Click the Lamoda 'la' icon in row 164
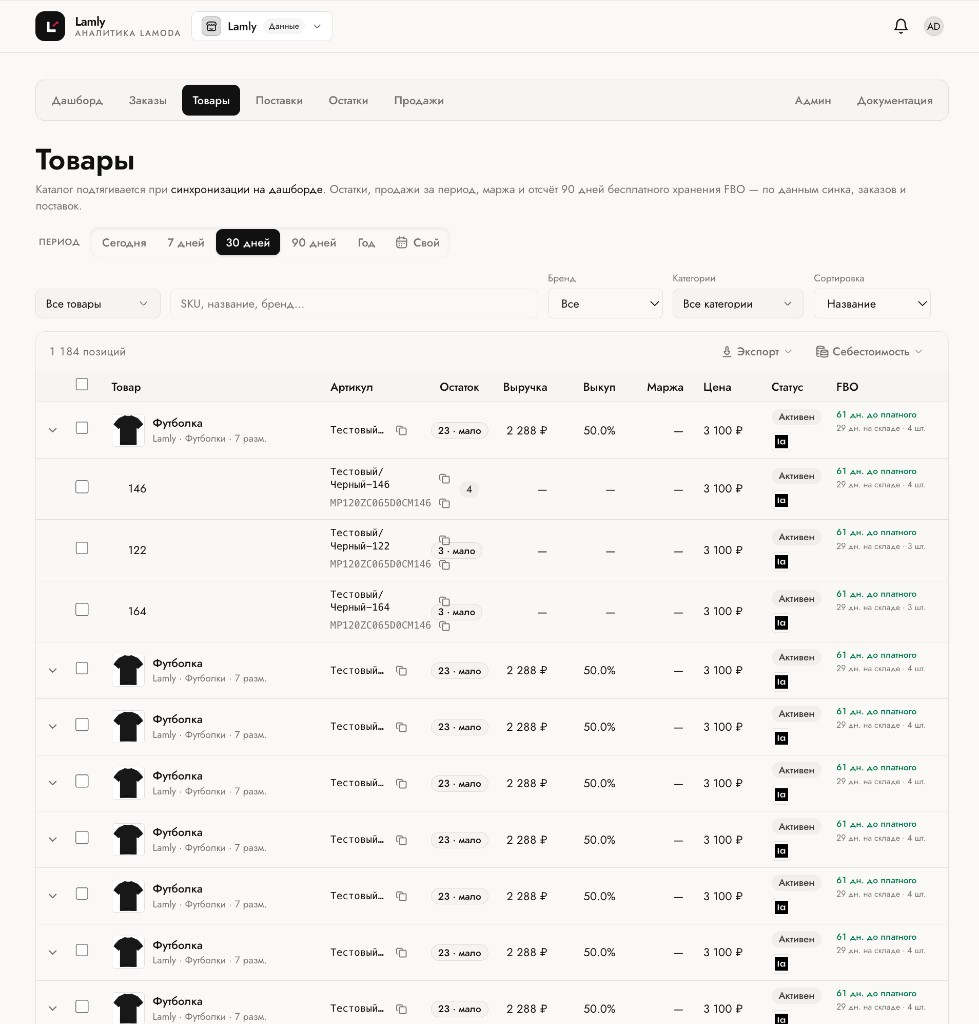This screenshot has width=979, height=1024. click(781, 623)
